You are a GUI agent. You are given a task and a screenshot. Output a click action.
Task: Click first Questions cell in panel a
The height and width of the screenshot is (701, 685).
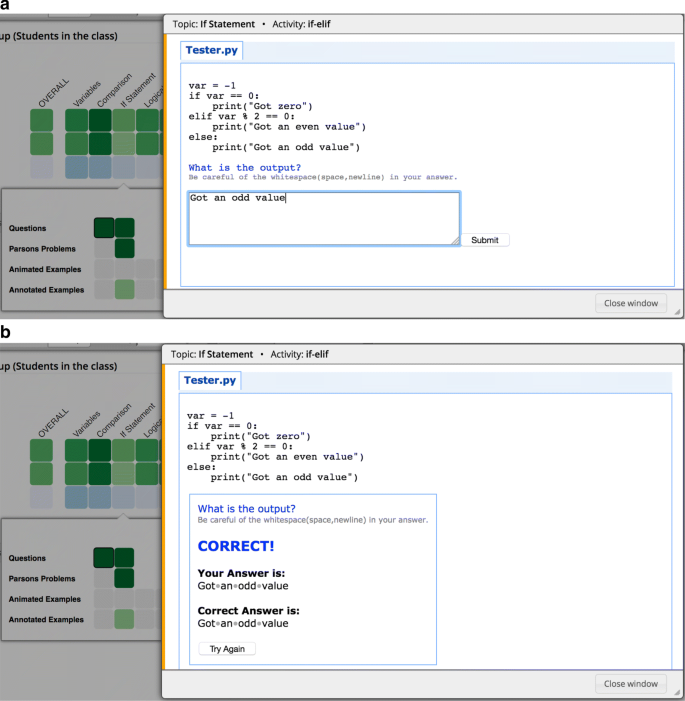coord(104,228)
